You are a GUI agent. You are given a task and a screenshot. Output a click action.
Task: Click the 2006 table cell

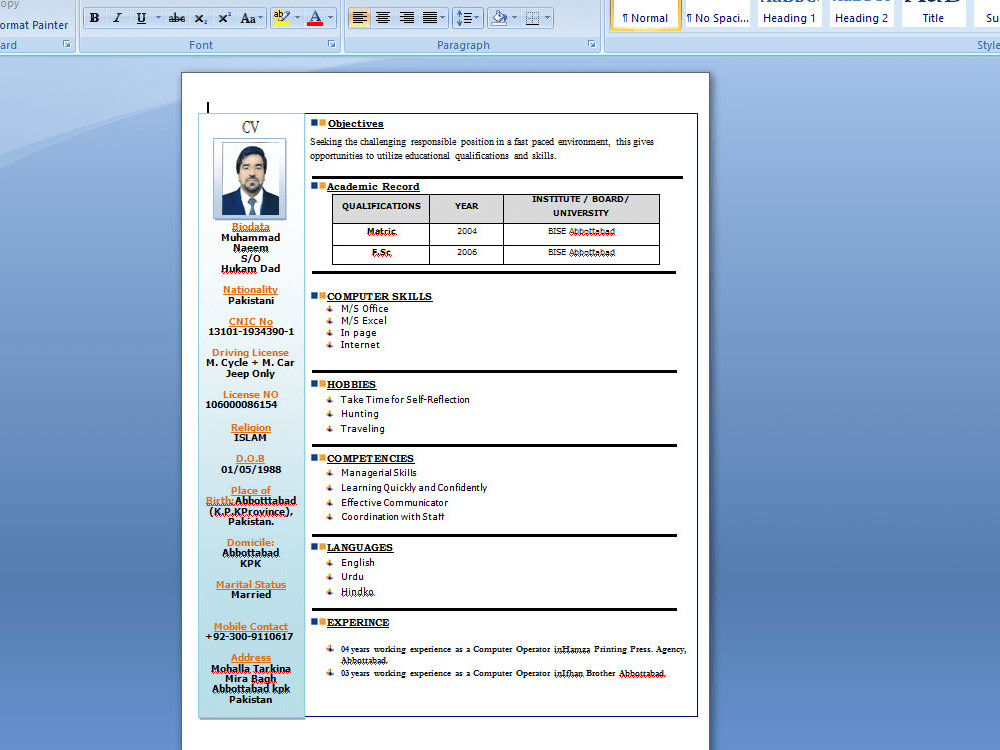click(466, 254)
